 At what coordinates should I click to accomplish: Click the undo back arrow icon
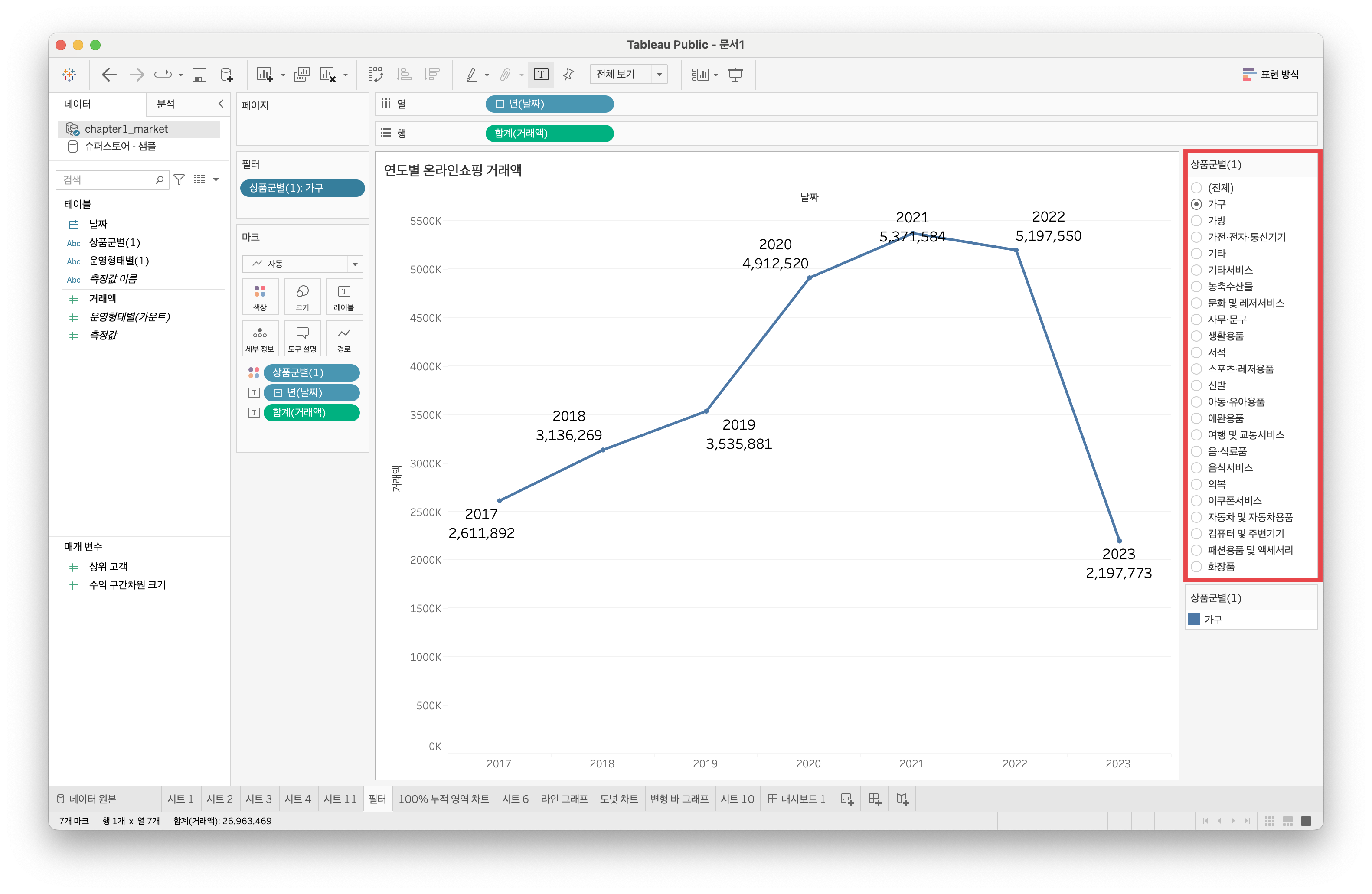109,75
